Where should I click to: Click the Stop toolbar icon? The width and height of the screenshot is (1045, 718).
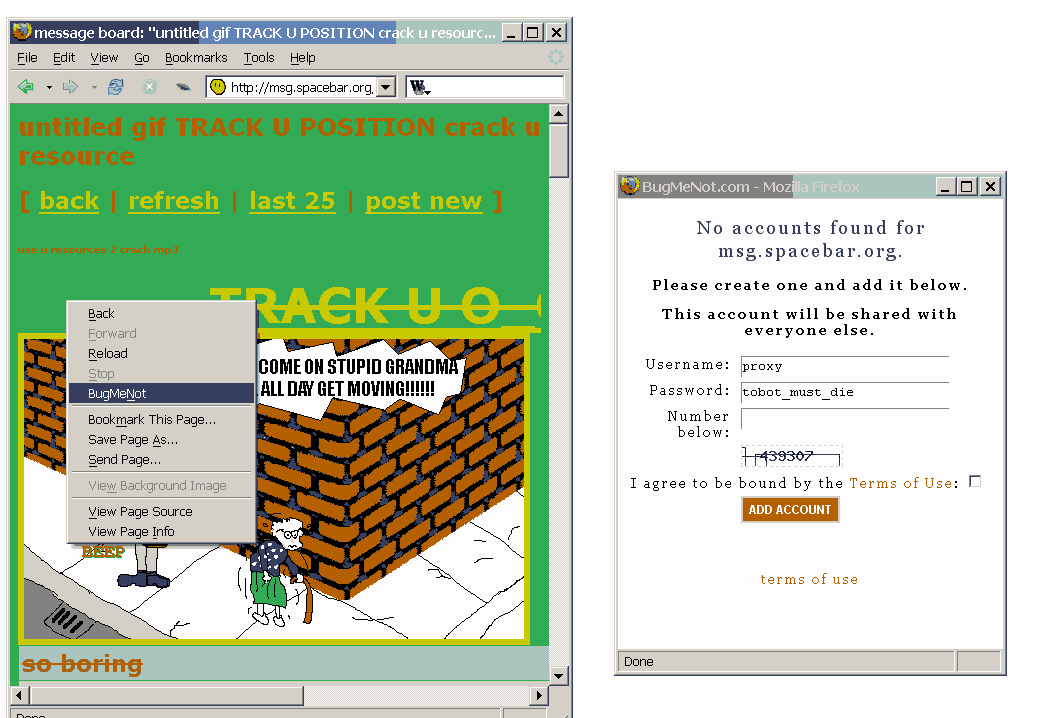click(150, 87)
